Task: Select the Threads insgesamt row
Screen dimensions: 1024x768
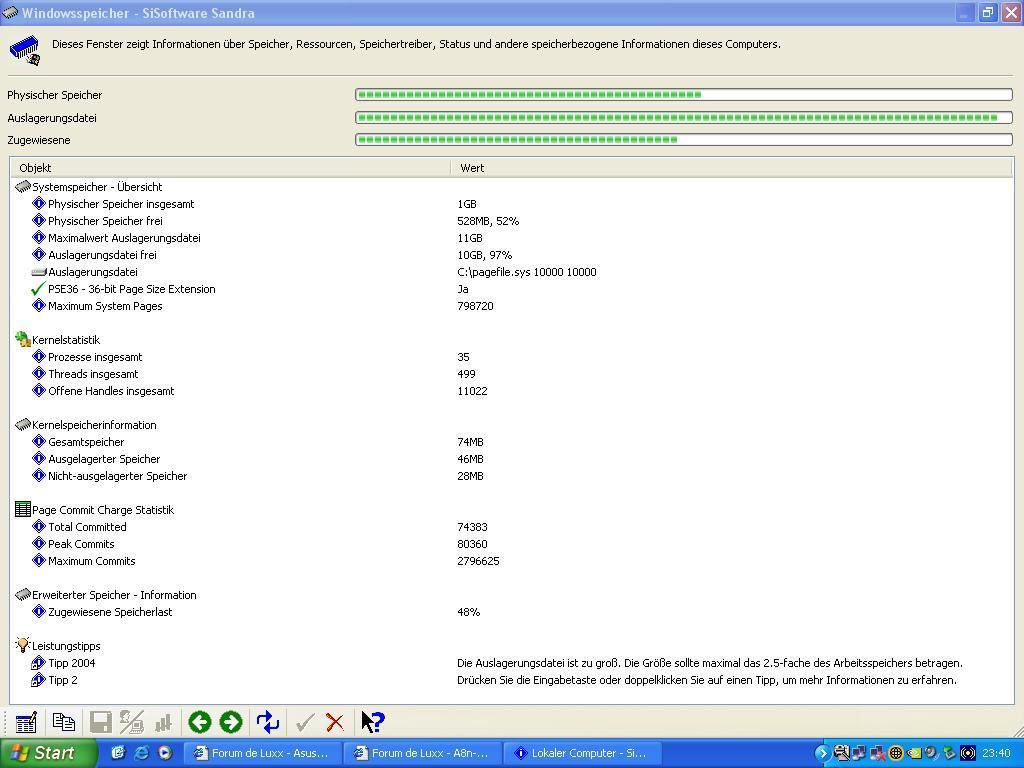Action: pos(511,374)
